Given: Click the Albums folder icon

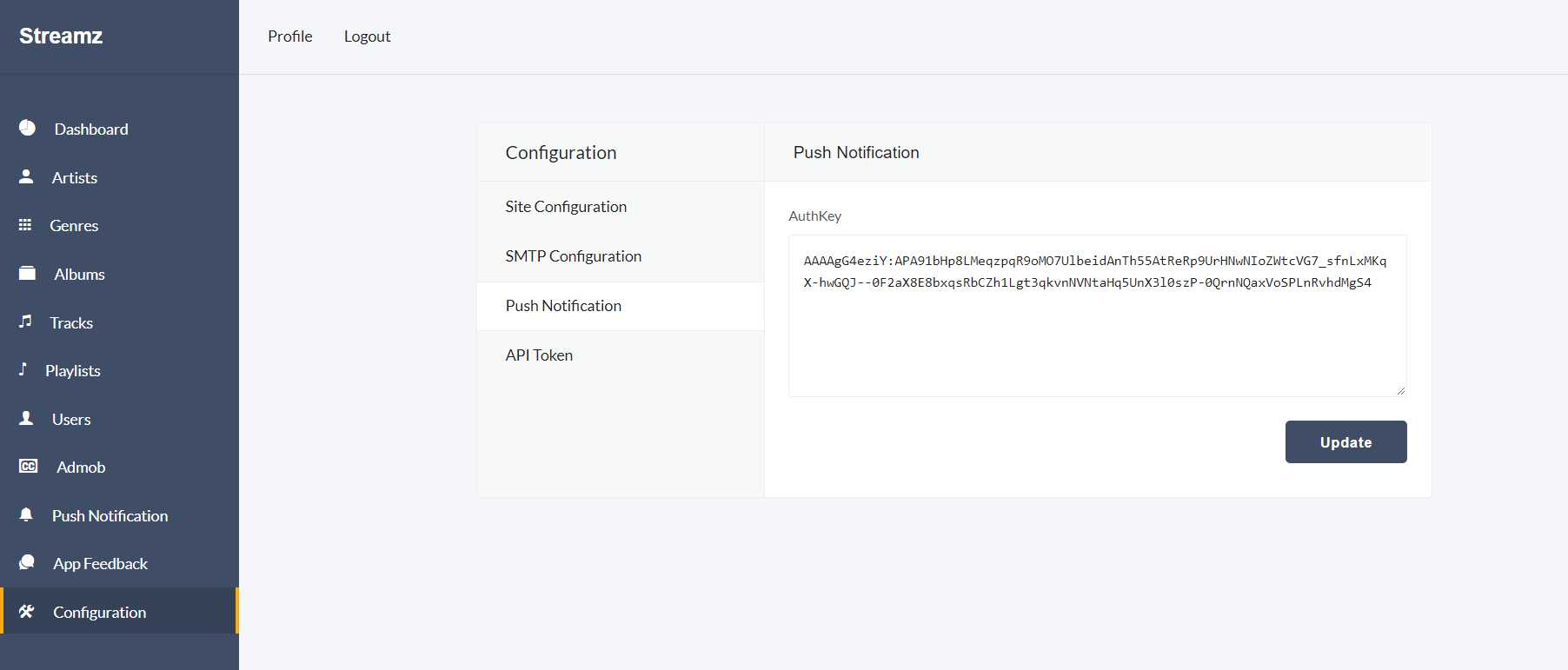Looking at the screenshot, I should [x=28, y=274].
